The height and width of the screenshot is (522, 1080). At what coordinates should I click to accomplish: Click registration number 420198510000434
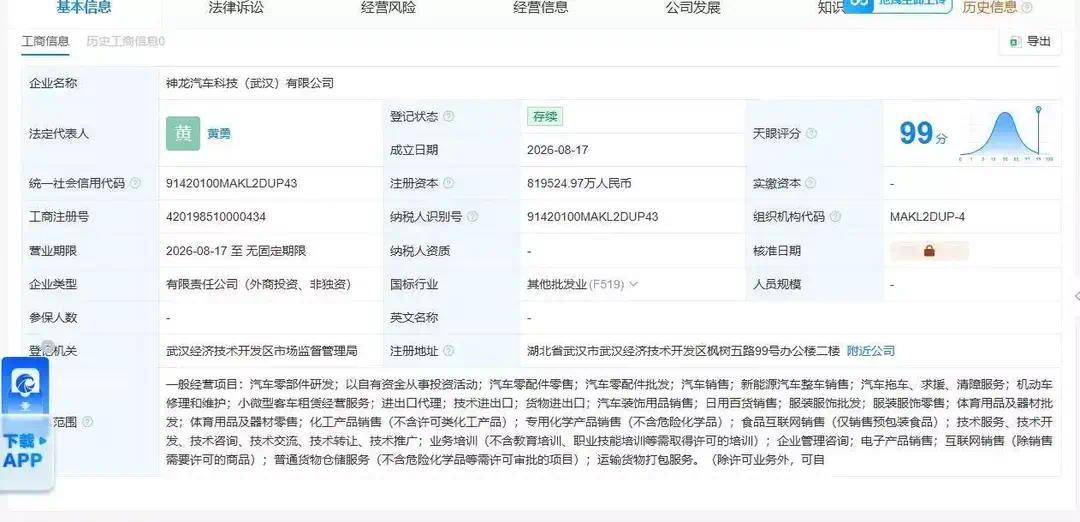coord(216,217)
